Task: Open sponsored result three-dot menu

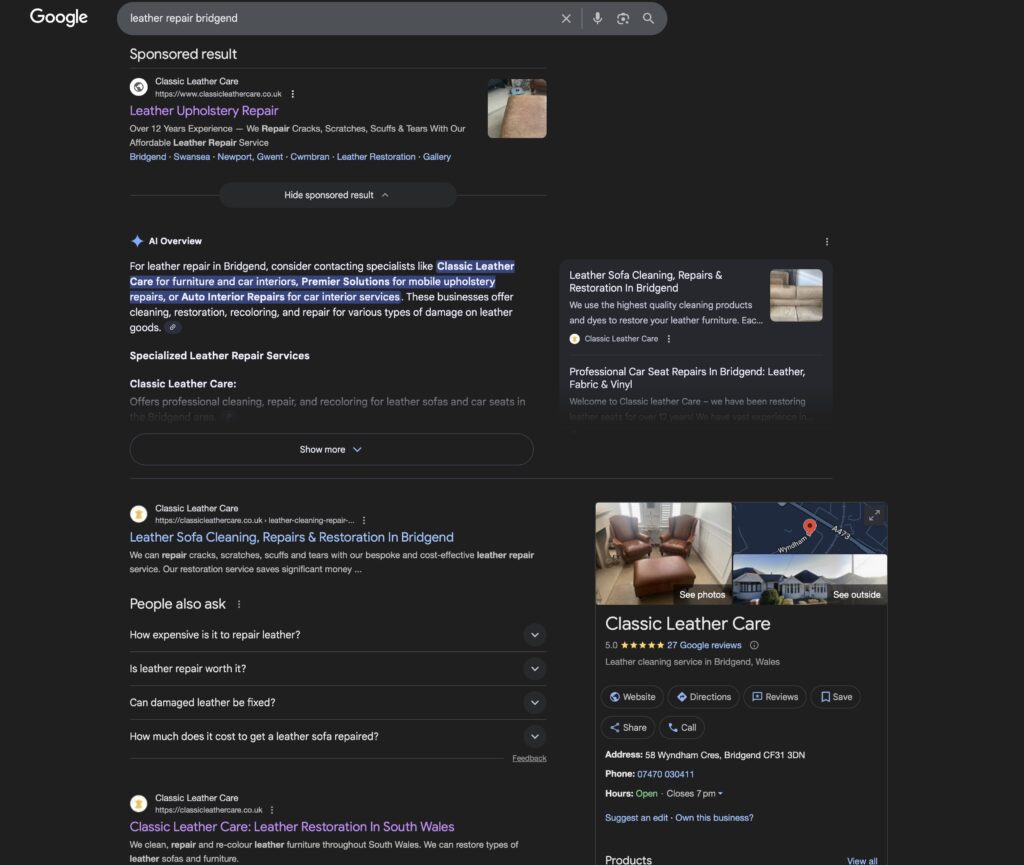Action: click(x=293, y=94)
